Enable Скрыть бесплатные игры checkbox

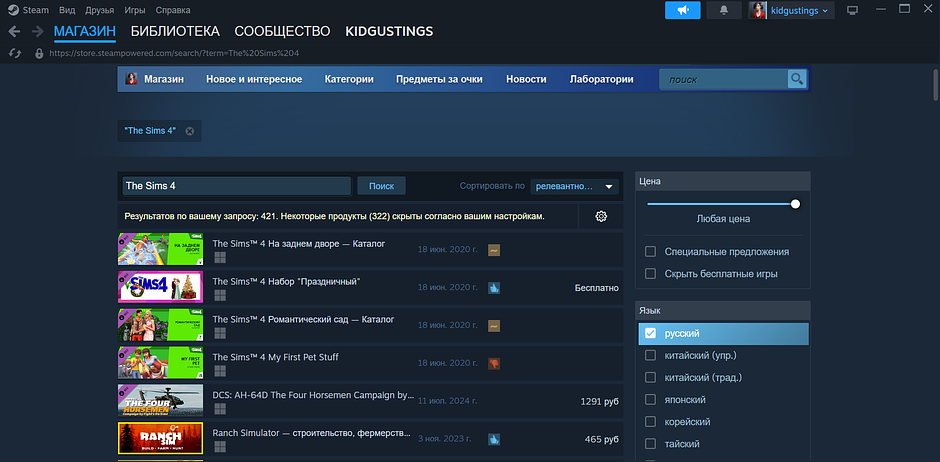650,274
